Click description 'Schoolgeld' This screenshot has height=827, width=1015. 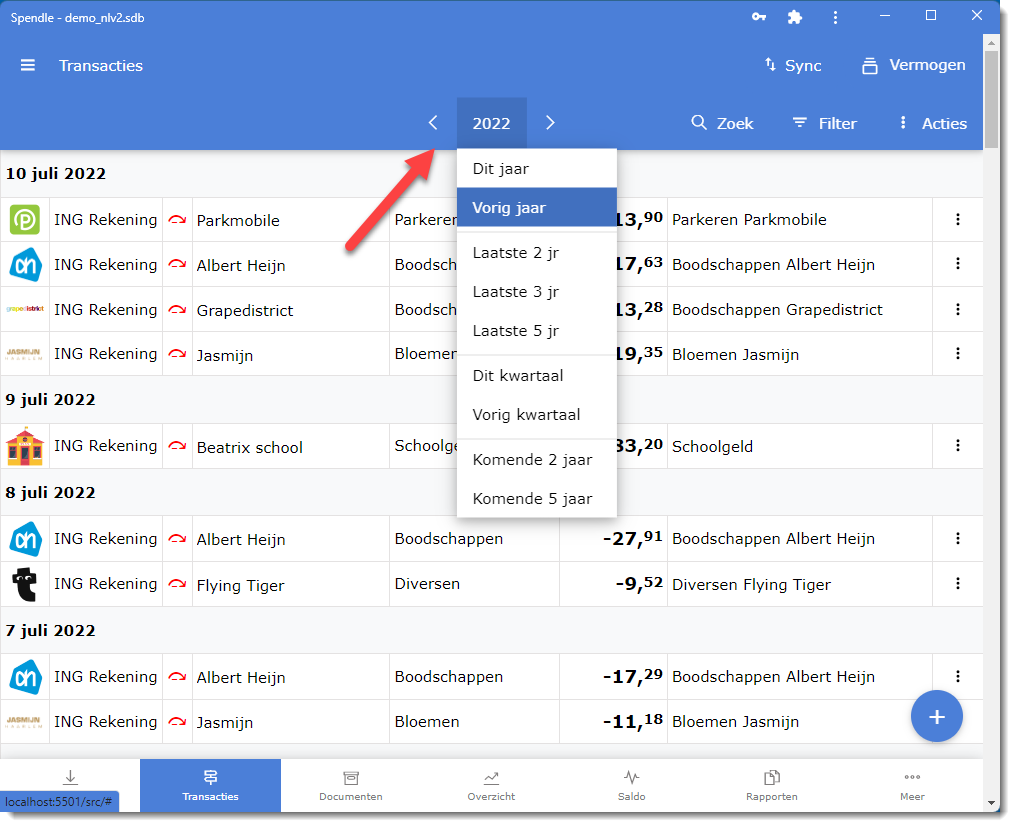coord(712,447)
